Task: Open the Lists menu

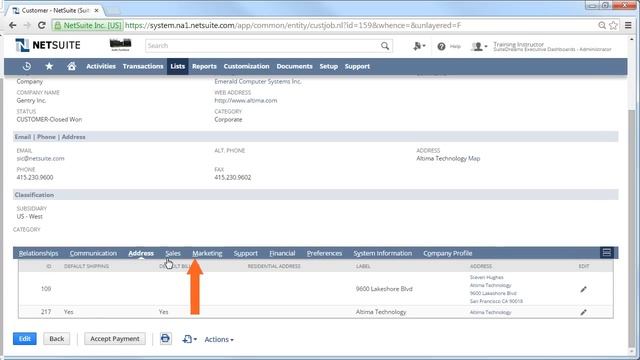Action: tap(178, 66)
